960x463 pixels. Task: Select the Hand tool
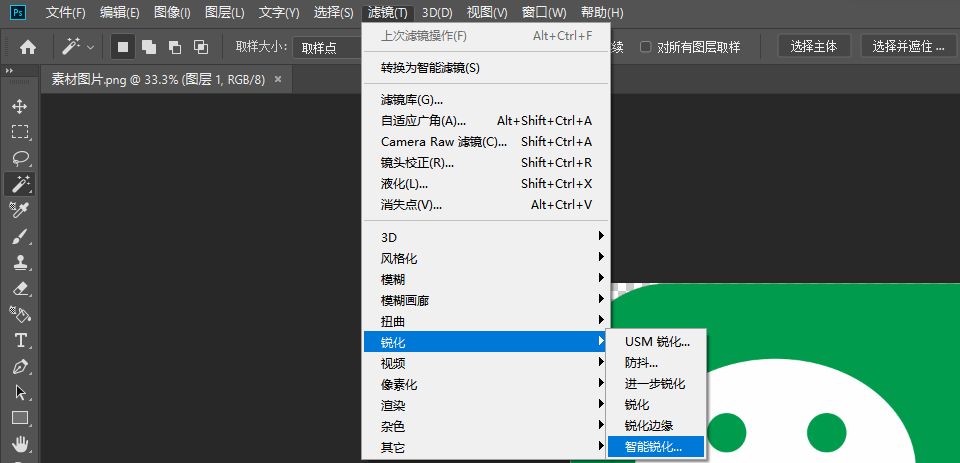coord(20,443)
